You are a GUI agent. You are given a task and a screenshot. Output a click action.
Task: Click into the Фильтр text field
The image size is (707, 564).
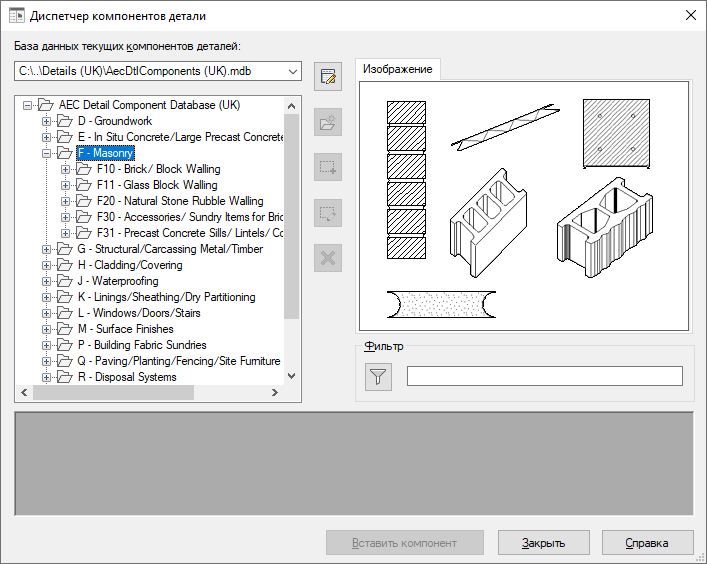pyautogui.click(x=545, y=376)
